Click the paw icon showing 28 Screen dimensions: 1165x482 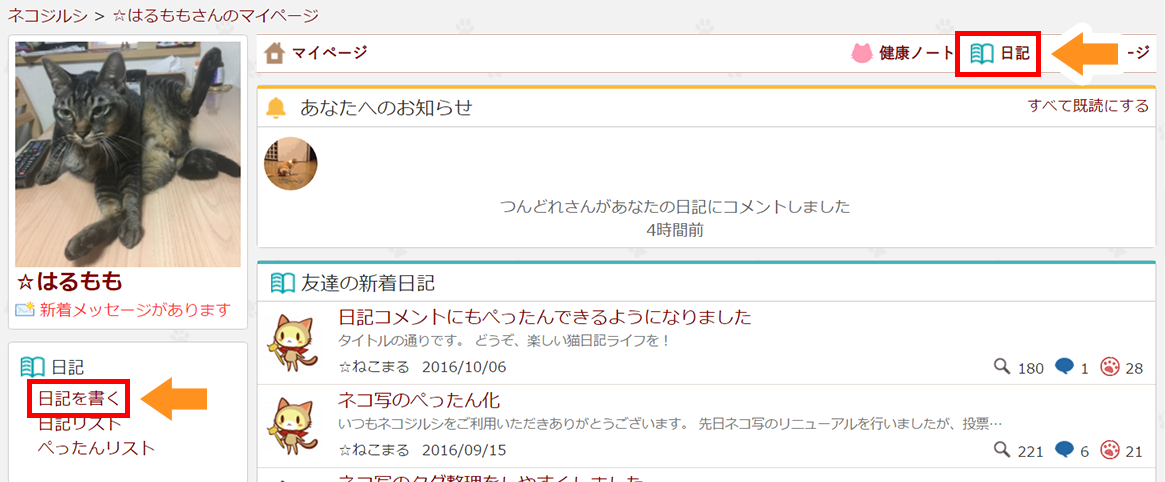(1109, 367)
